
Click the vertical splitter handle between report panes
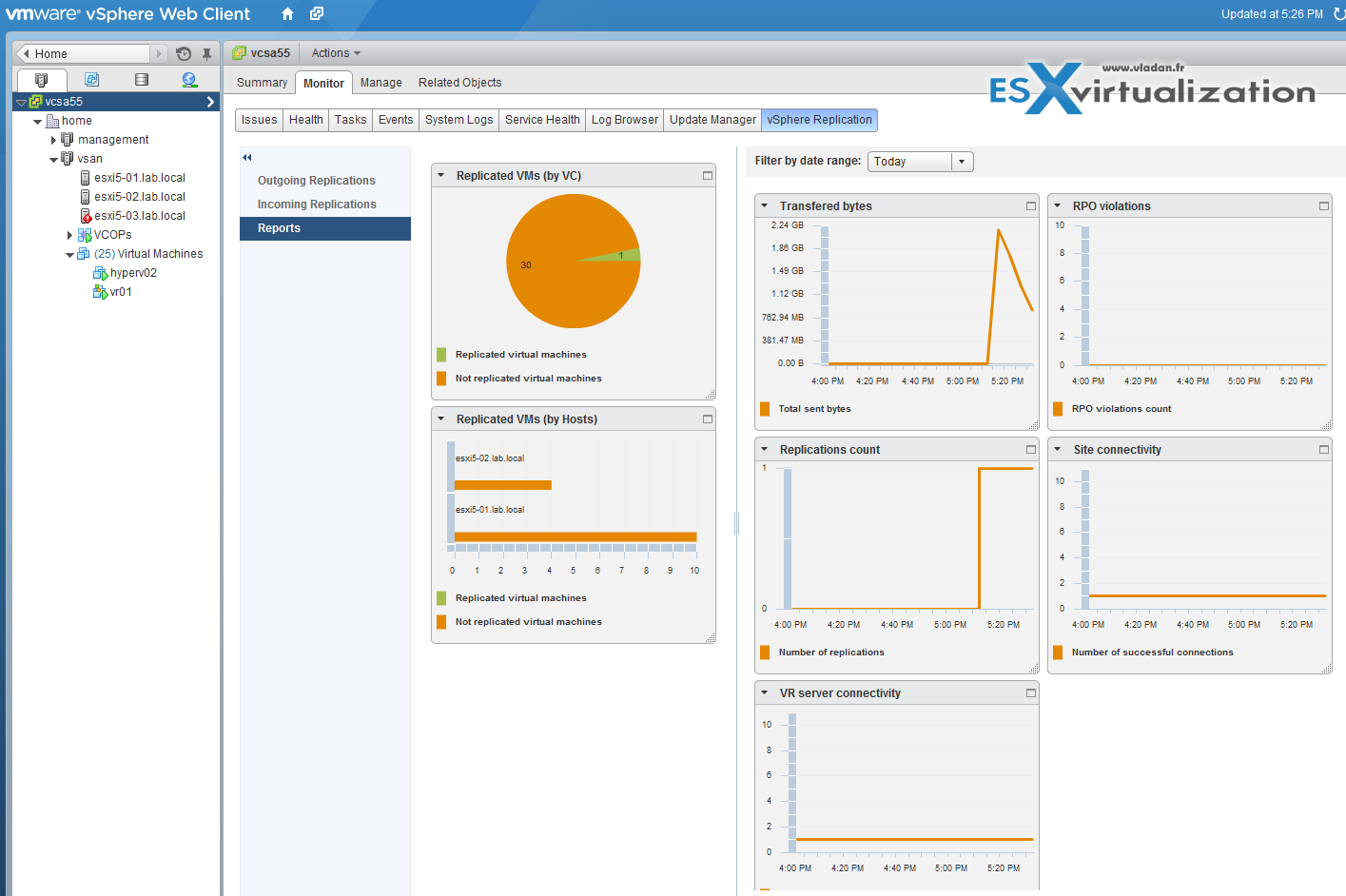pos(736,522)
